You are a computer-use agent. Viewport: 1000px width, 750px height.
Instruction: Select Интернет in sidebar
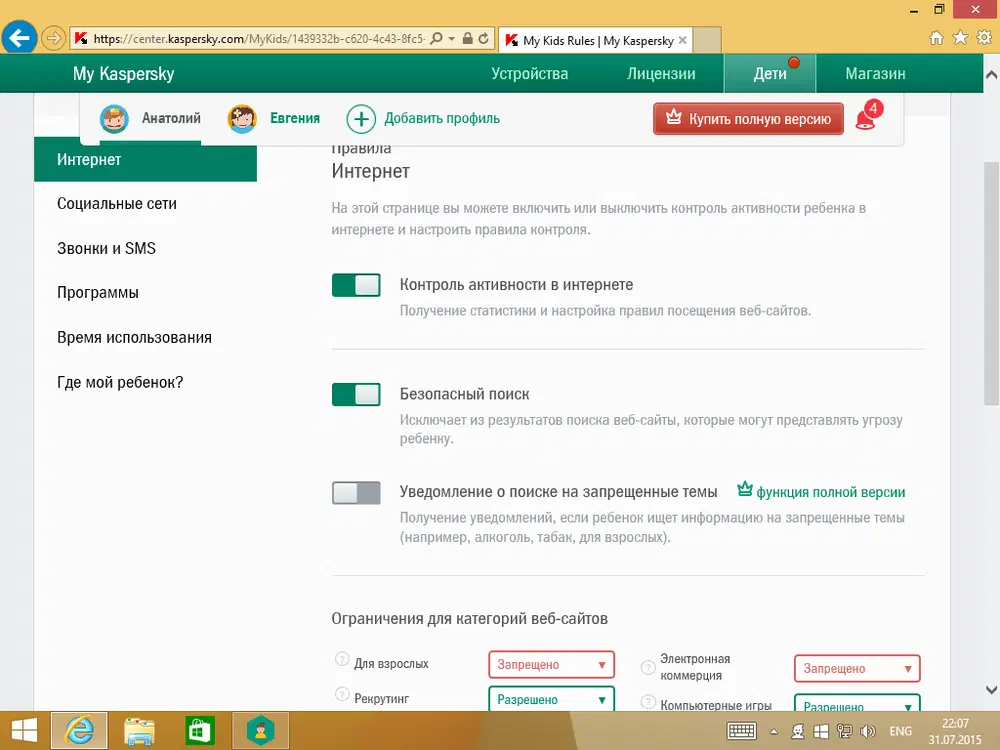coord(145,159)
